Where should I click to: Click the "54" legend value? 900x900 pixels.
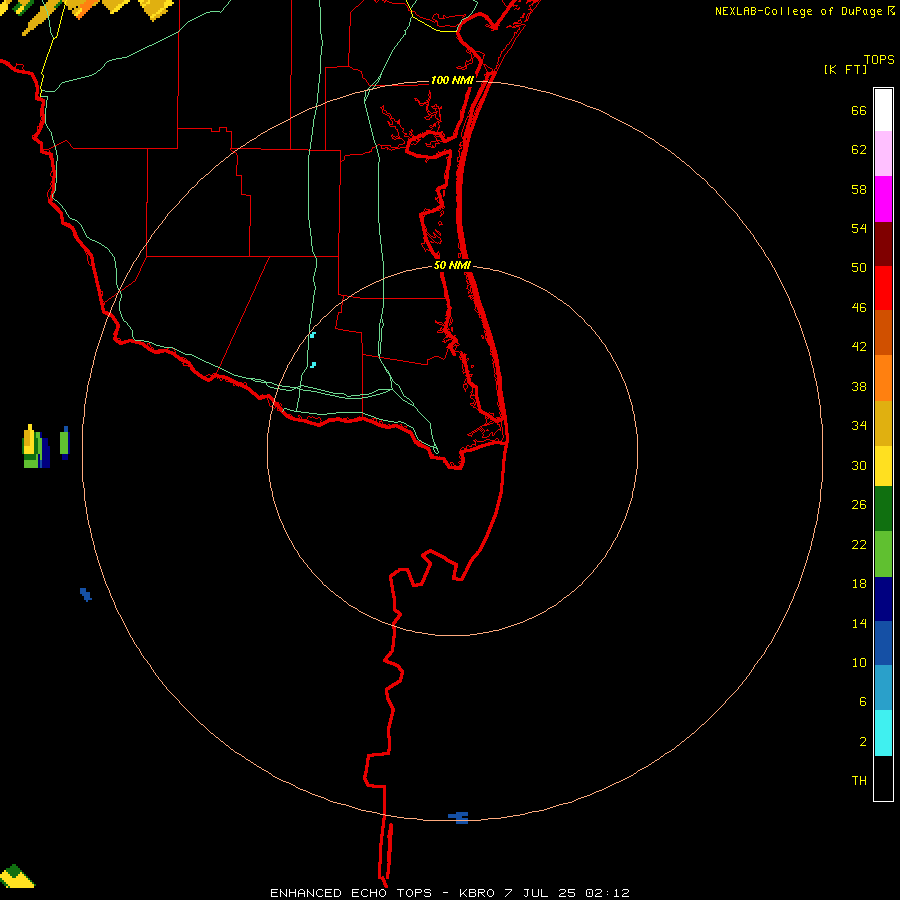coord(859,228)
